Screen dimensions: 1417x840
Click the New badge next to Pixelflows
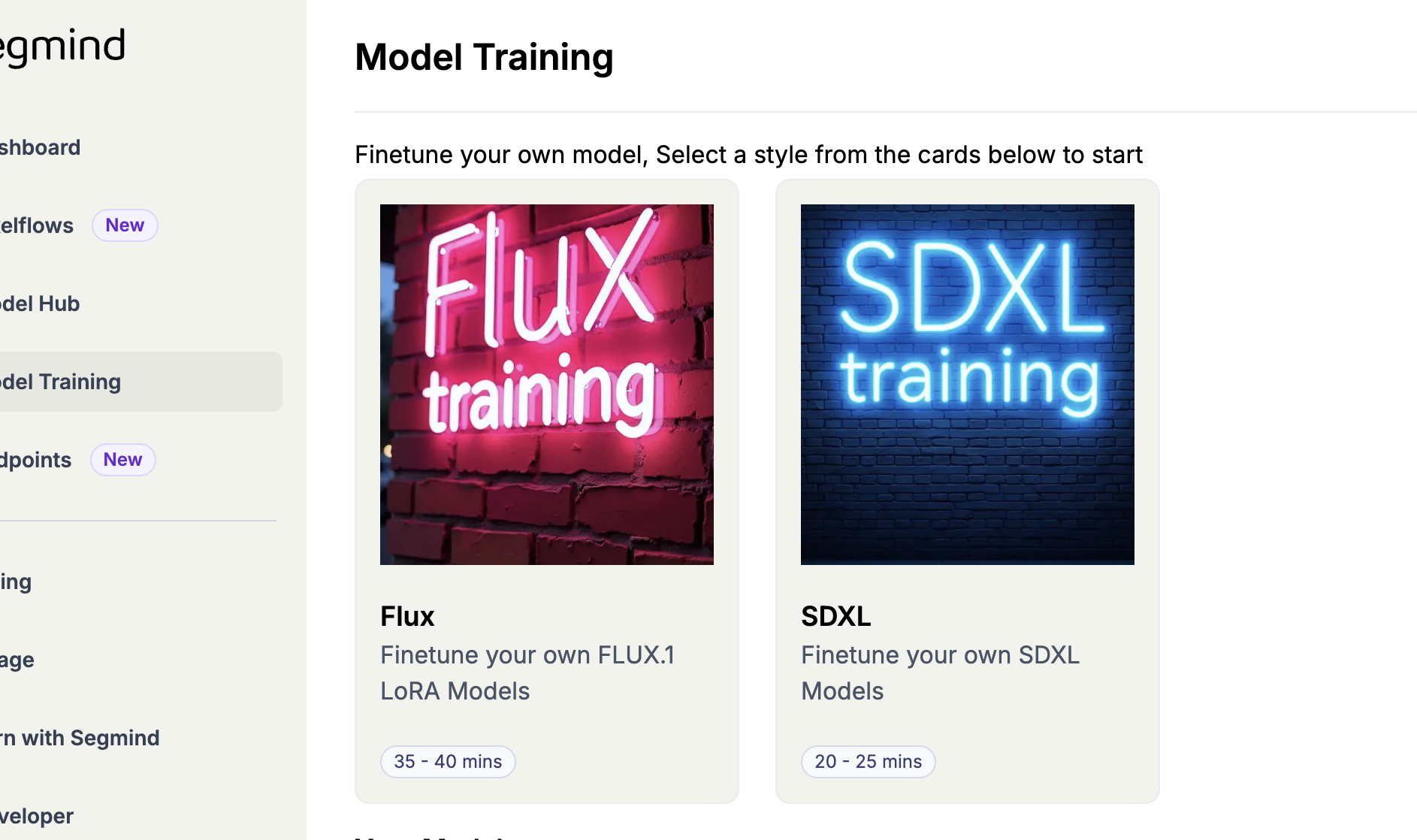click(125, 225)
